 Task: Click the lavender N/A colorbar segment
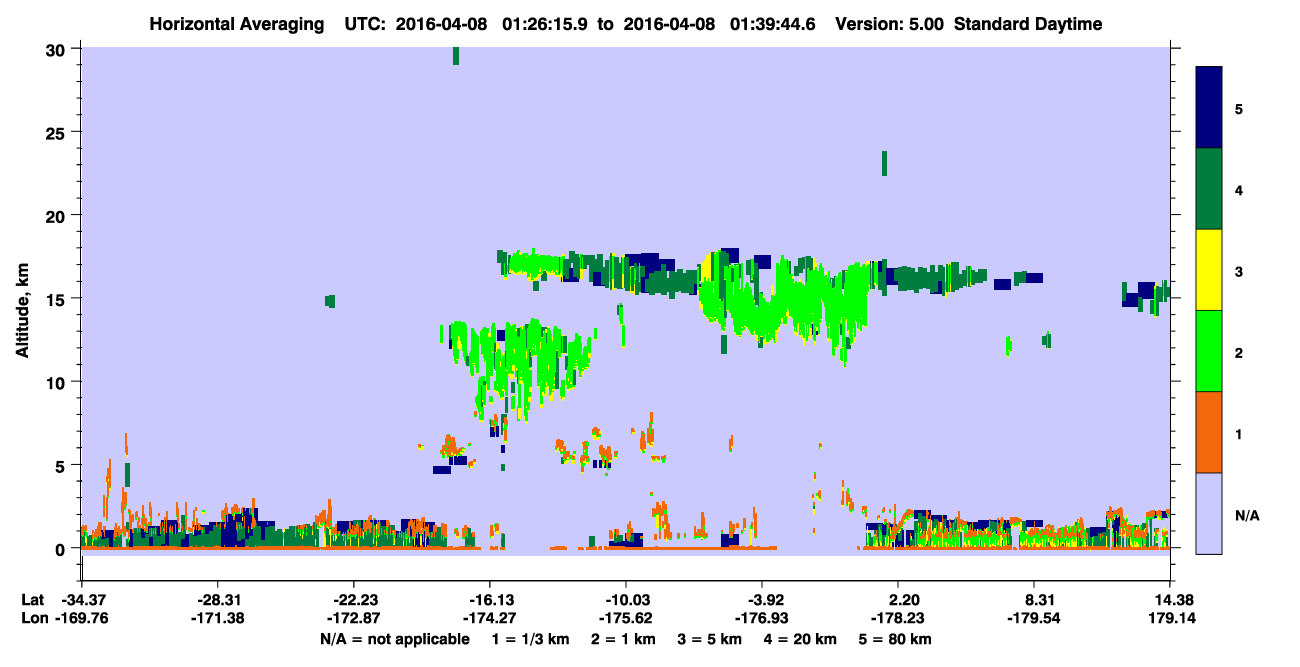pos(1209,513)
